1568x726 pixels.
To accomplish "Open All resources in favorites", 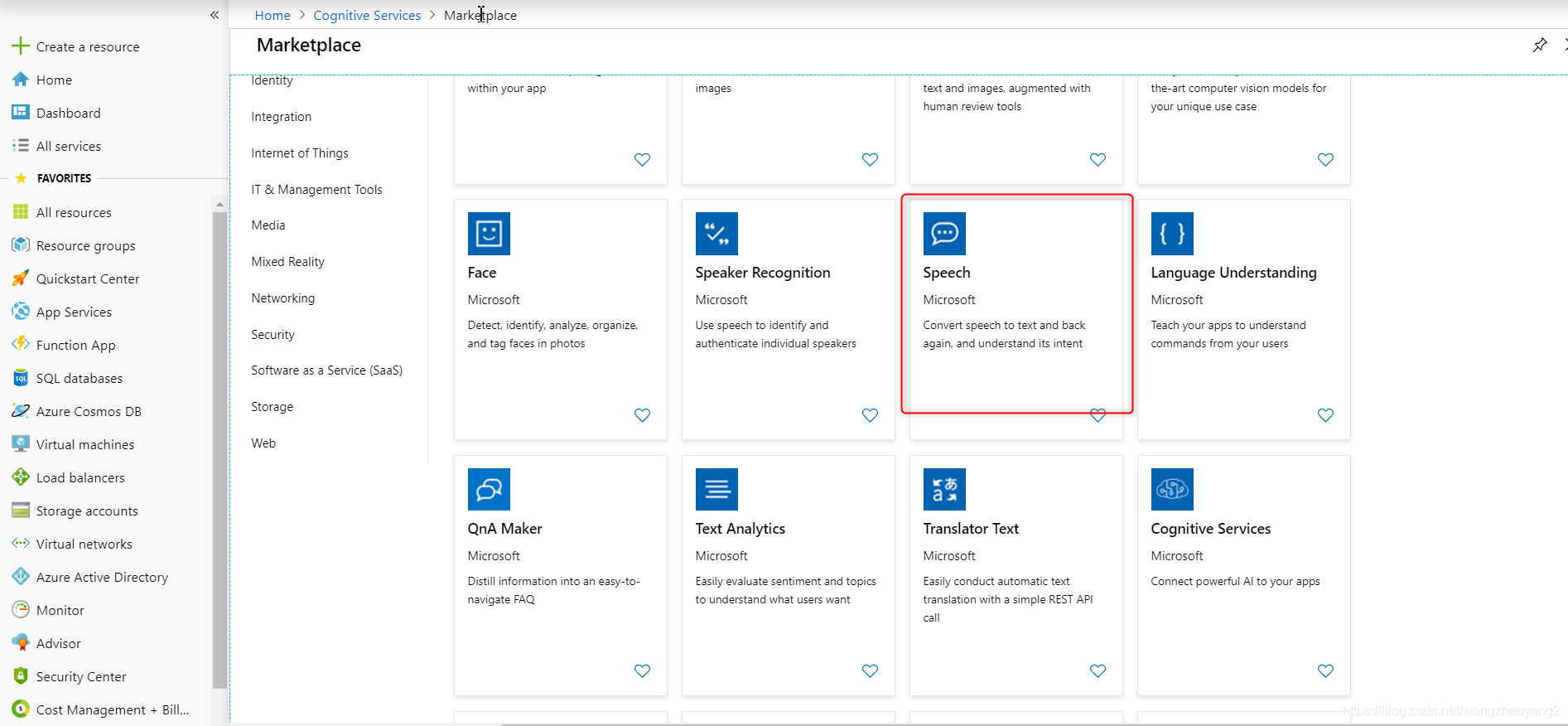I will point(74,212).
